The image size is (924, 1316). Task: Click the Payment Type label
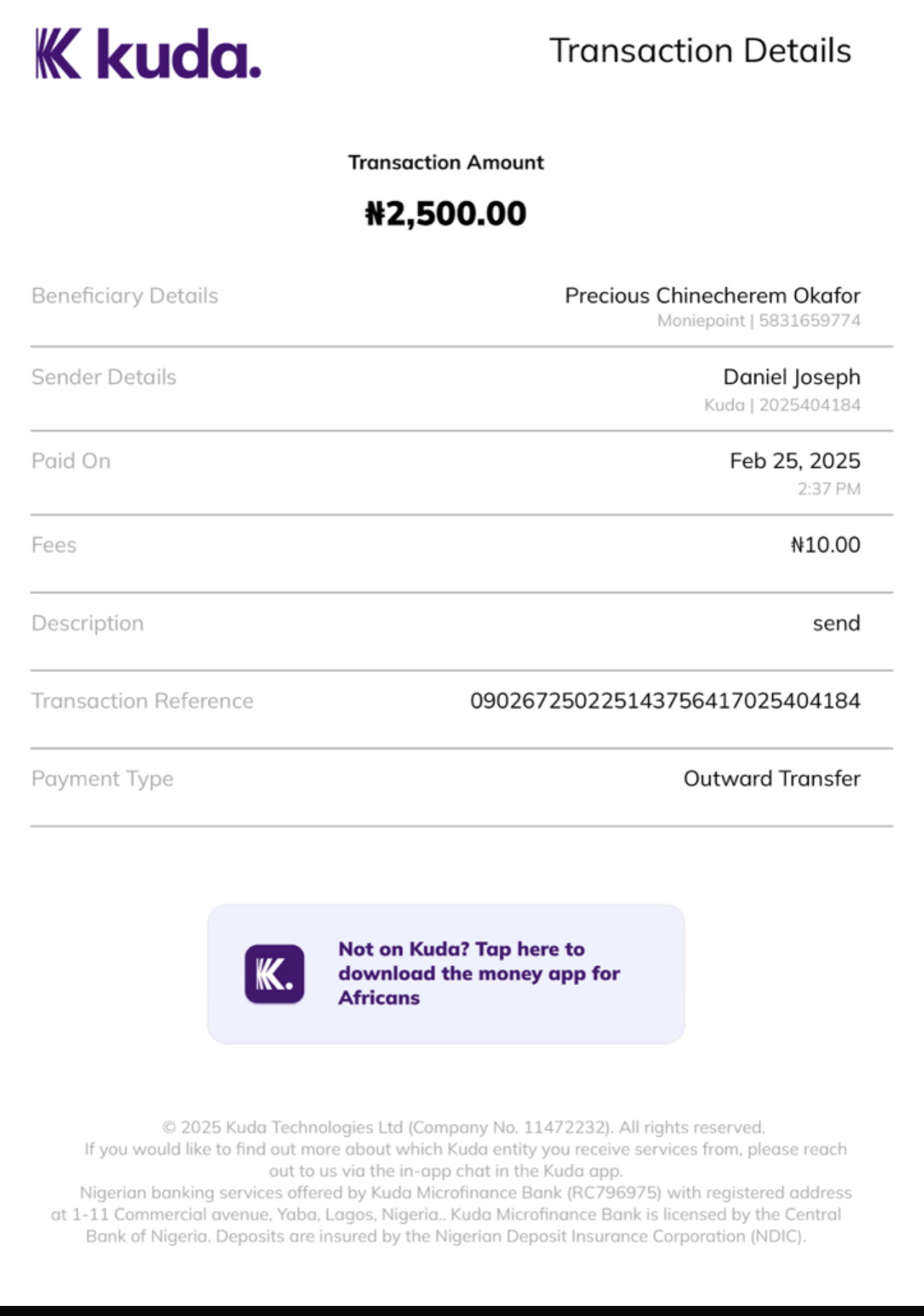coord(102,779)
